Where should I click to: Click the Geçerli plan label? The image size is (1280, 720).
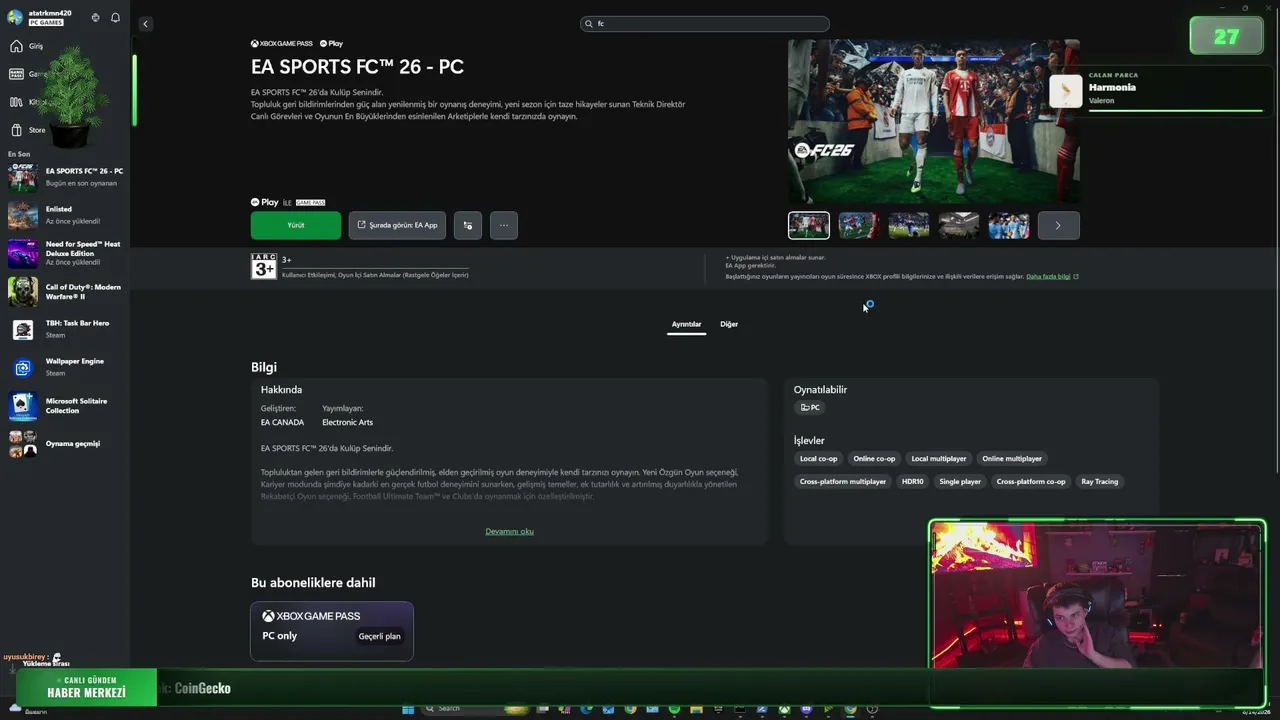click(x=380, y=636)
